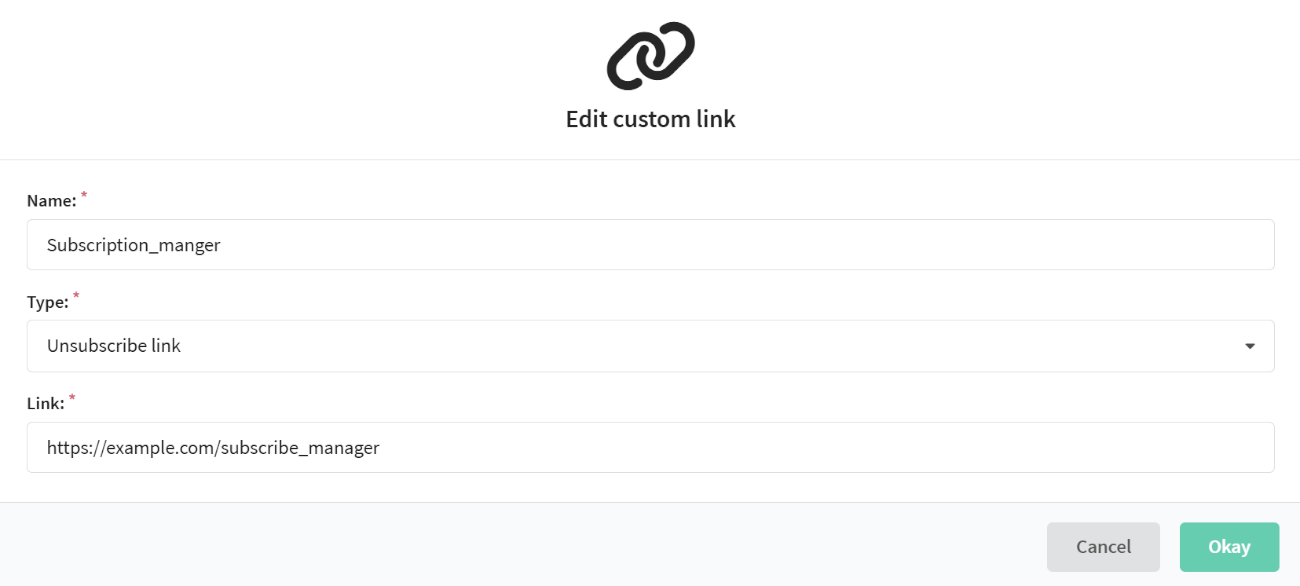Open the Type dropdown

pyautogui.click(x=650, y=346)
